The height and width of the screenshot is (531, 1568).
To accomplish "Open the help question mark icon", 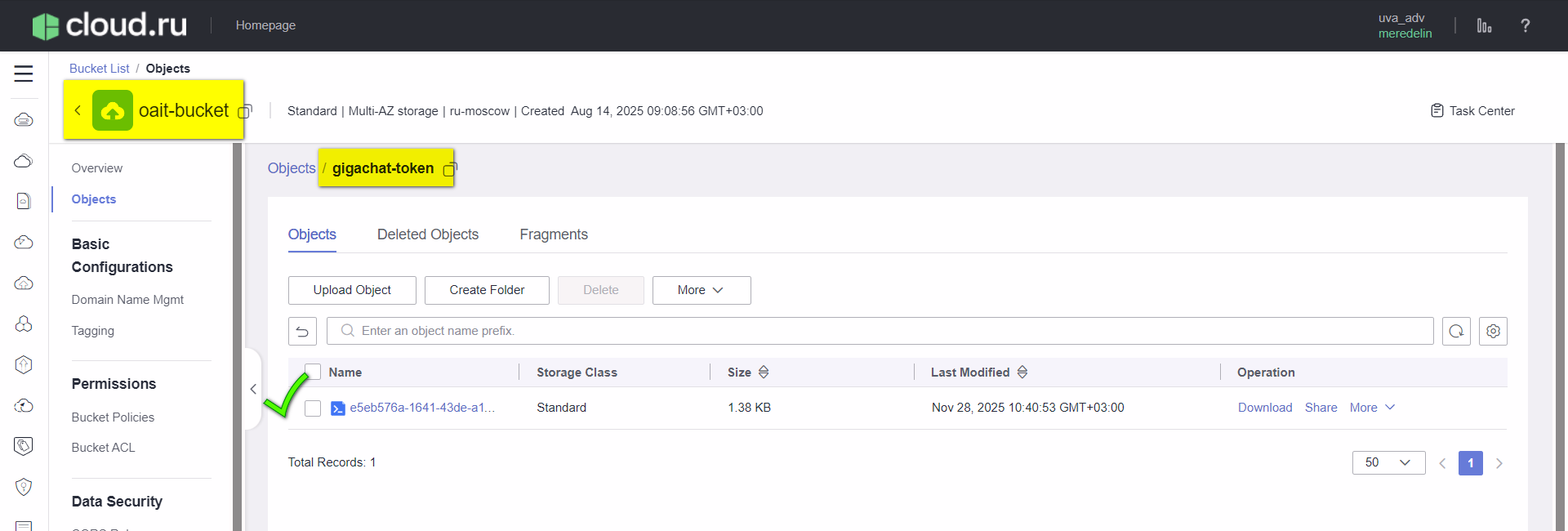I will pos(1525,26).
